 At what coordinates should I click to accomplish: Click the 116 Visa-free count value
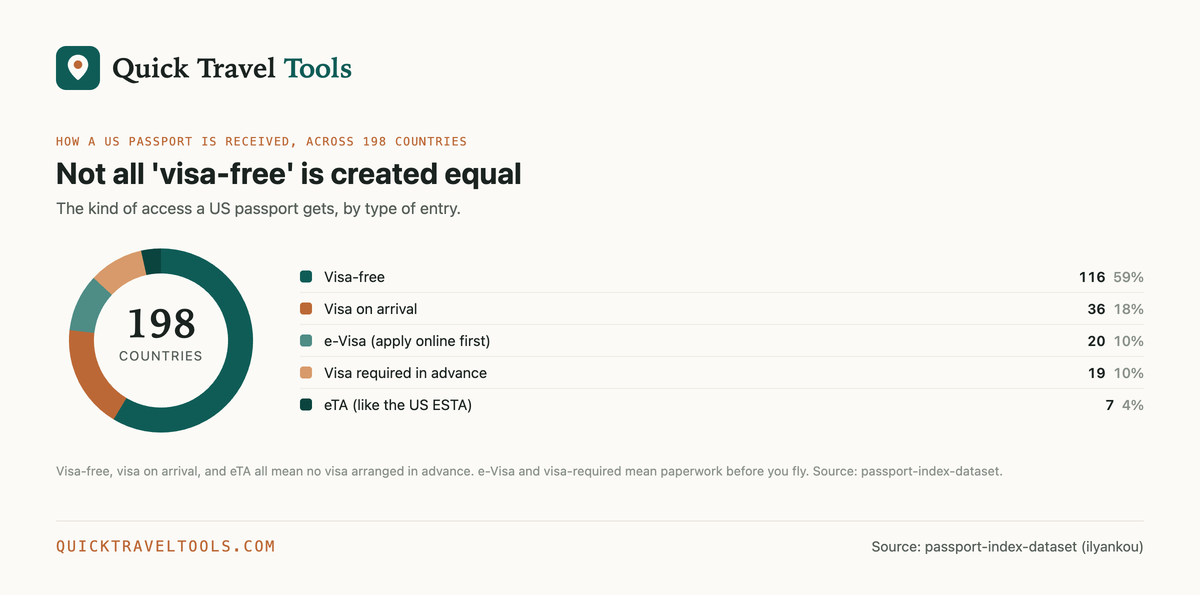tap(1092, 277)
